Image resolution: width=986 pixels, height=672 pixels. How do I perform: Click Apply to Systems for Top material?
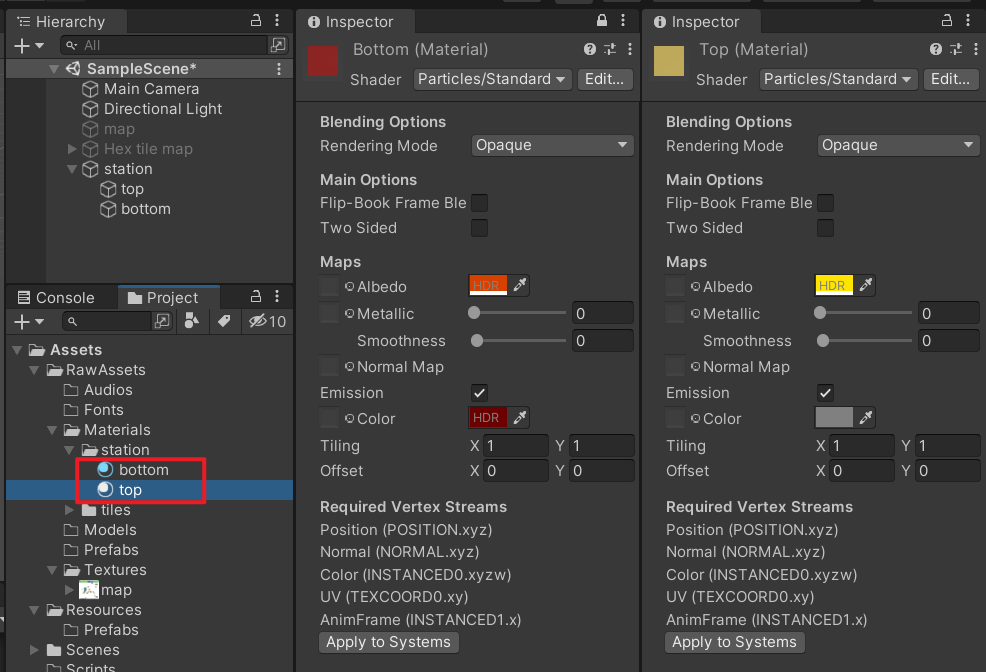click(734, 642)
